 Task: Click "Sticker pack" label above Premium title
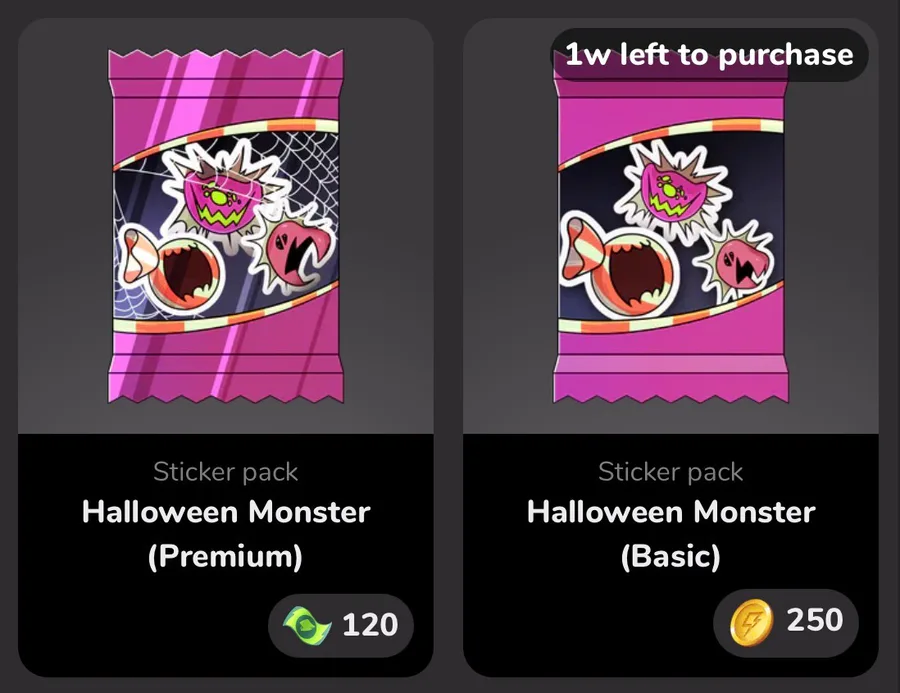pos(226,471)
